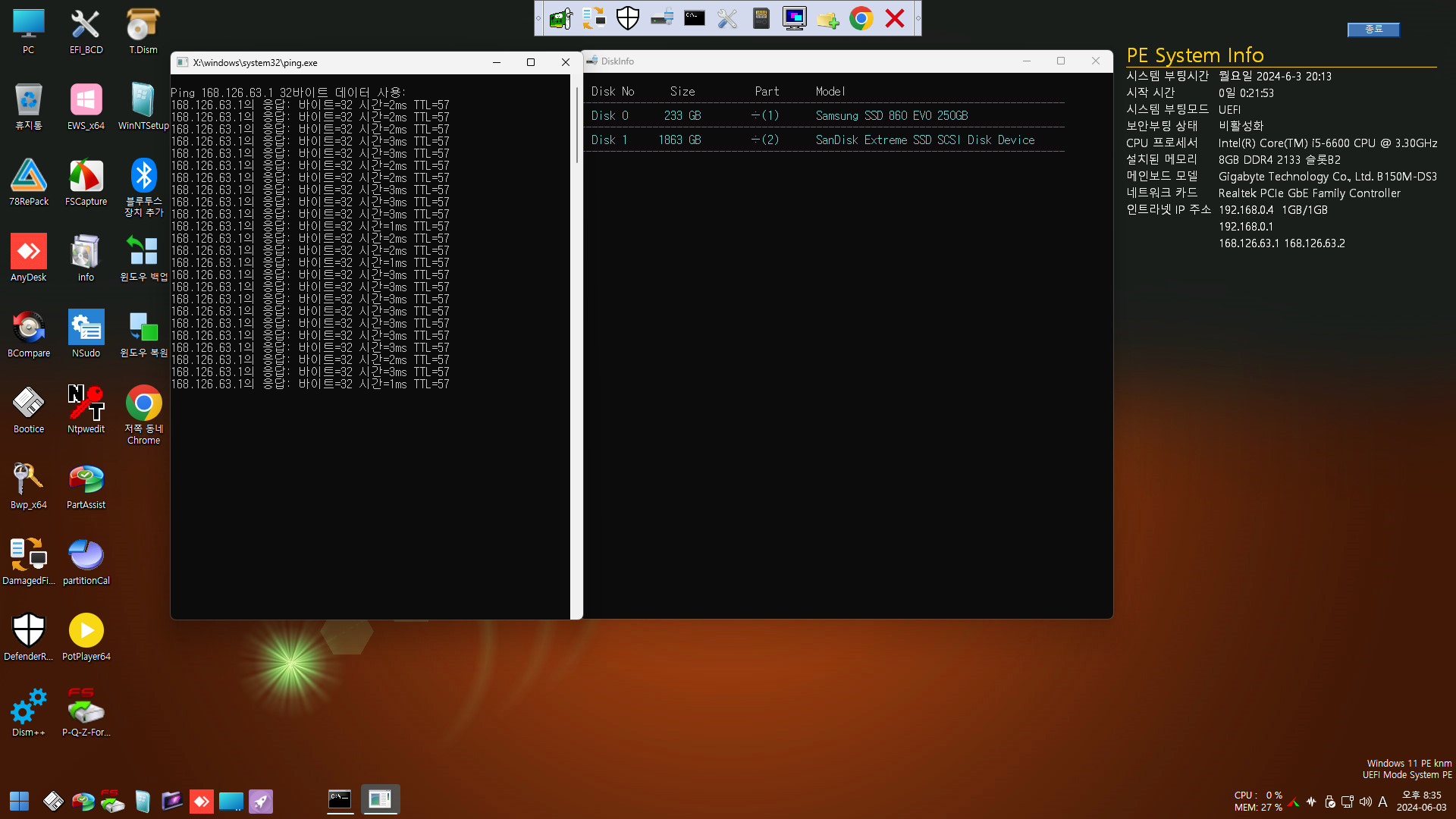Viewport: 1456px width, 819px height.
Task: Click drive unlock icon in top dock
Action: 661,18
